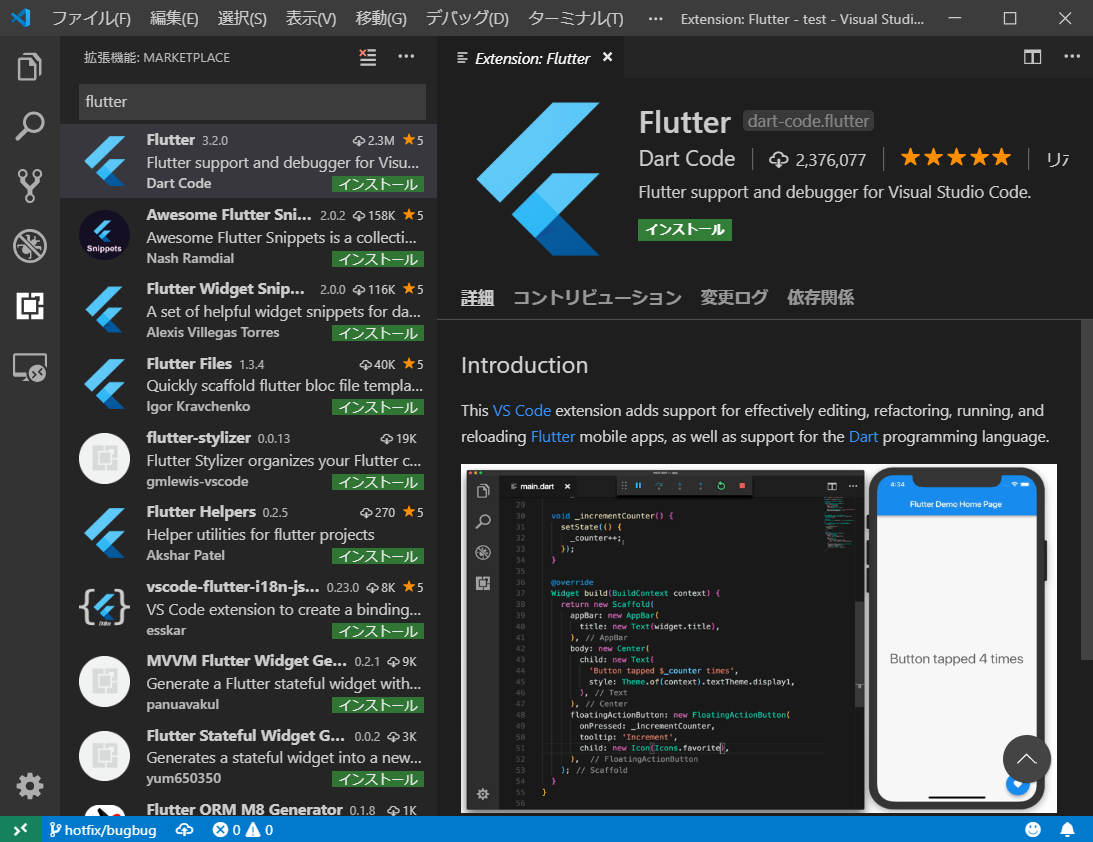Open the 移動(G) menu
This screenshot has height=842, width=1093.
pyautogui.click(x=381, y=18)
